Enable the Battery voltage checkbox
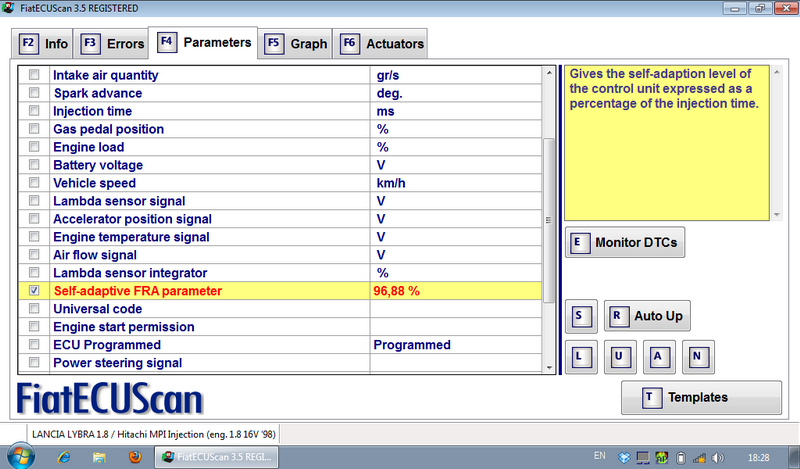 pos(35,165)
